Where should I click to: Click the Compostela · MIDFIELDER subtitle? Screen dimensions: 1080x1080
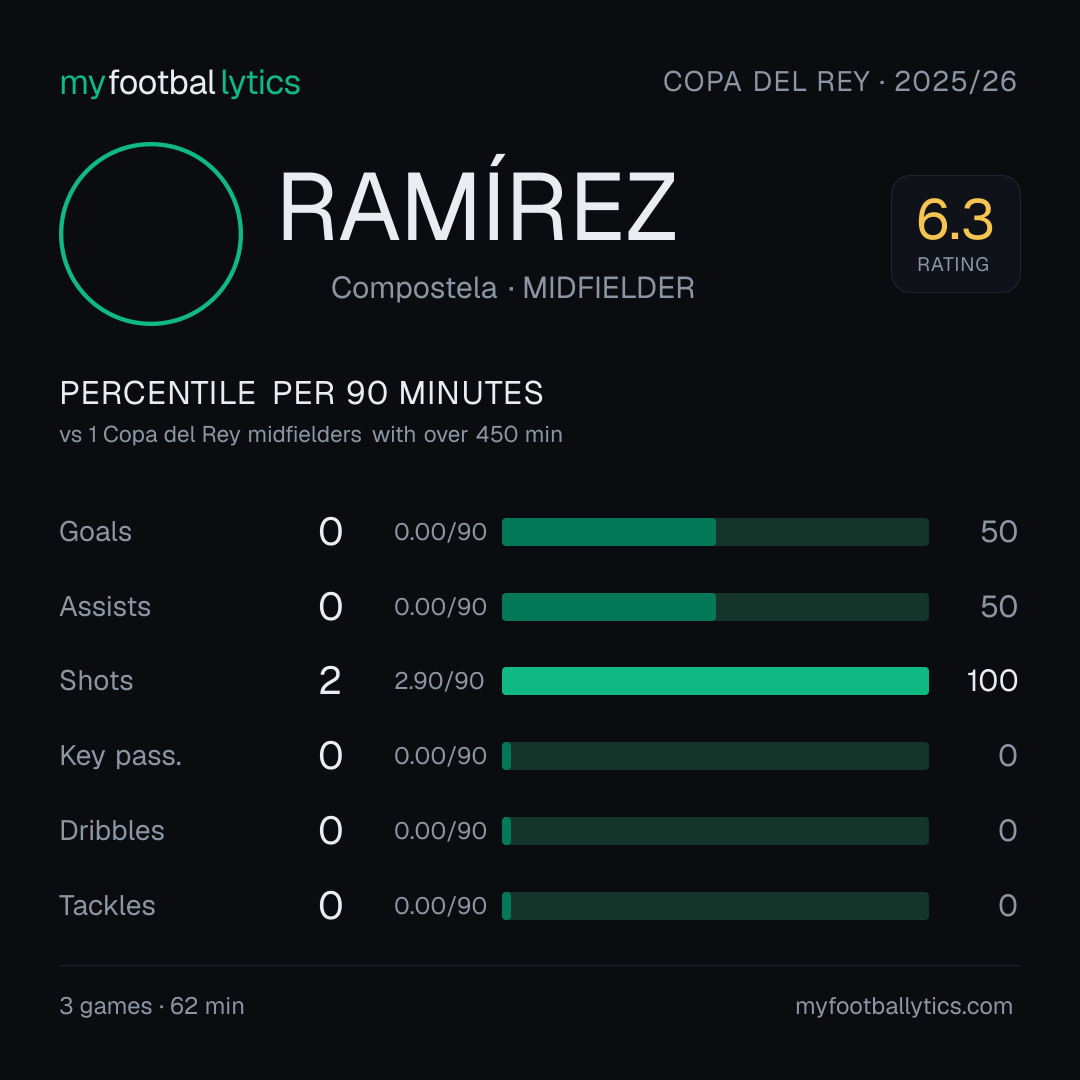tap(512, 288)
